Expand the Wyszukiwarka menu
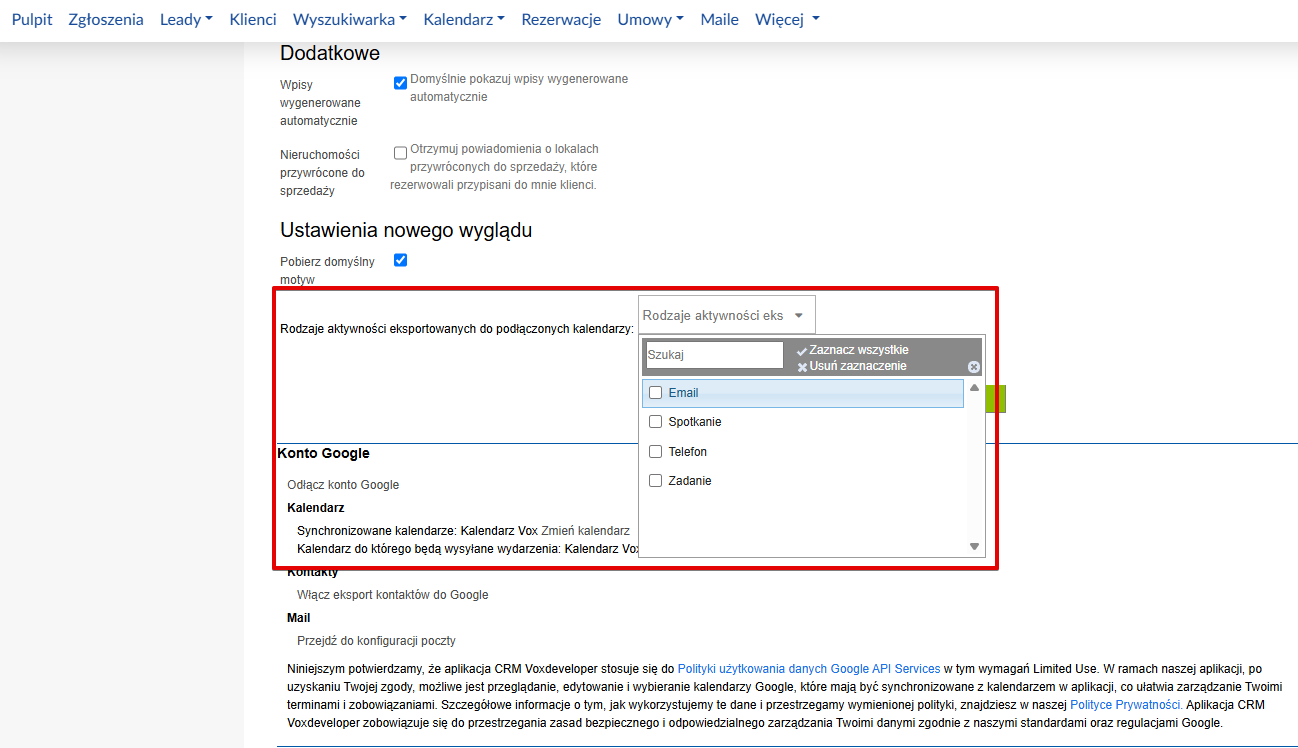The image size is (1298, 748). pyautogui.click(x=350, y=19)
